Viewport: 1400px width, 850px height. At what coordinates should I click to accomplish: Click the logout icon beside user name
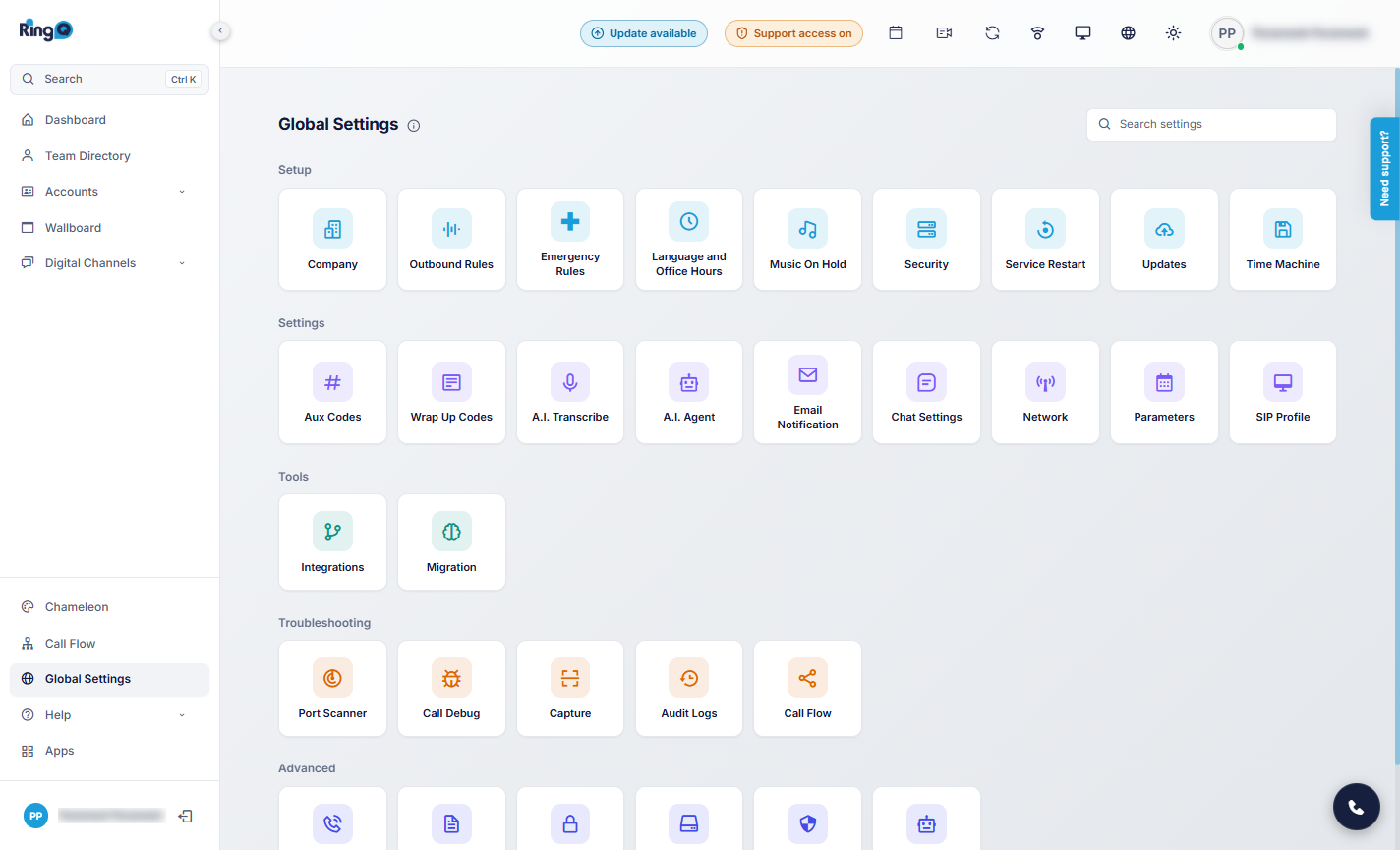(x=185, y=816)
